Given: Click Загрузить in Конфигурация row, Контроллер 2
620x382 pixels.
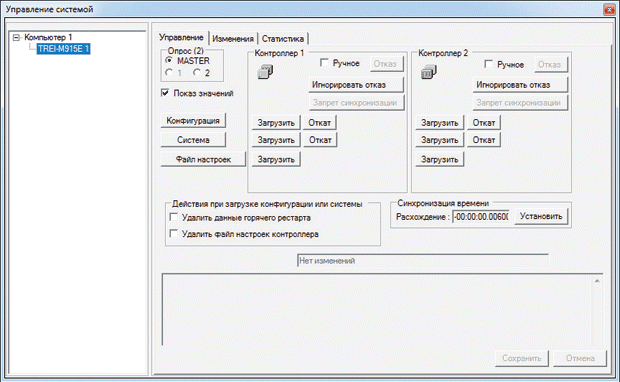Looking at the screenshot, I should [x=440, y=123].
